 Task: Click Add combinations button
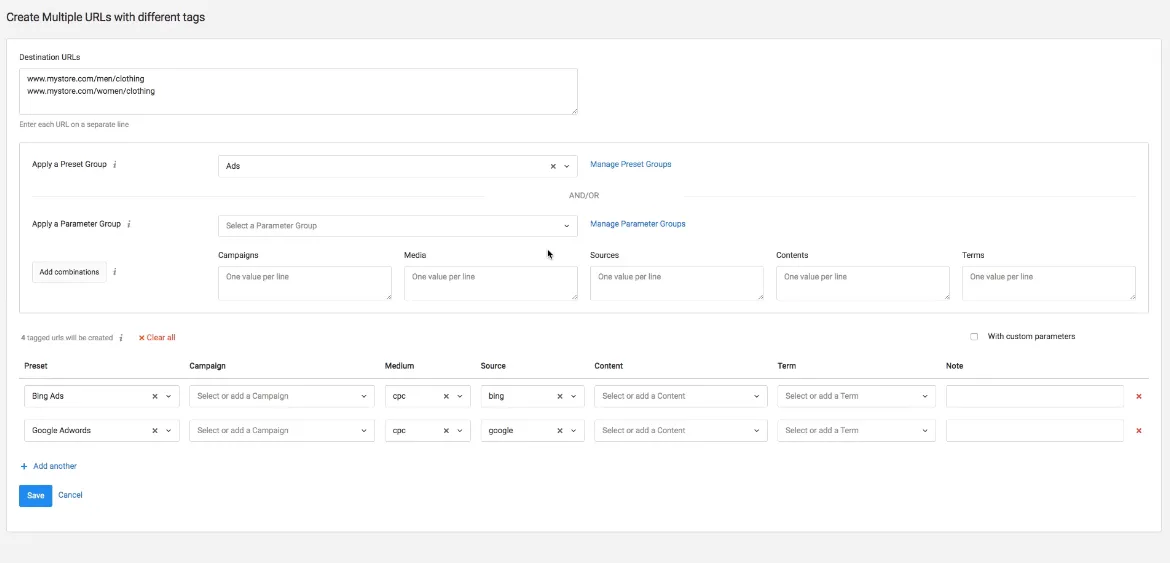(x=69, y=272)
